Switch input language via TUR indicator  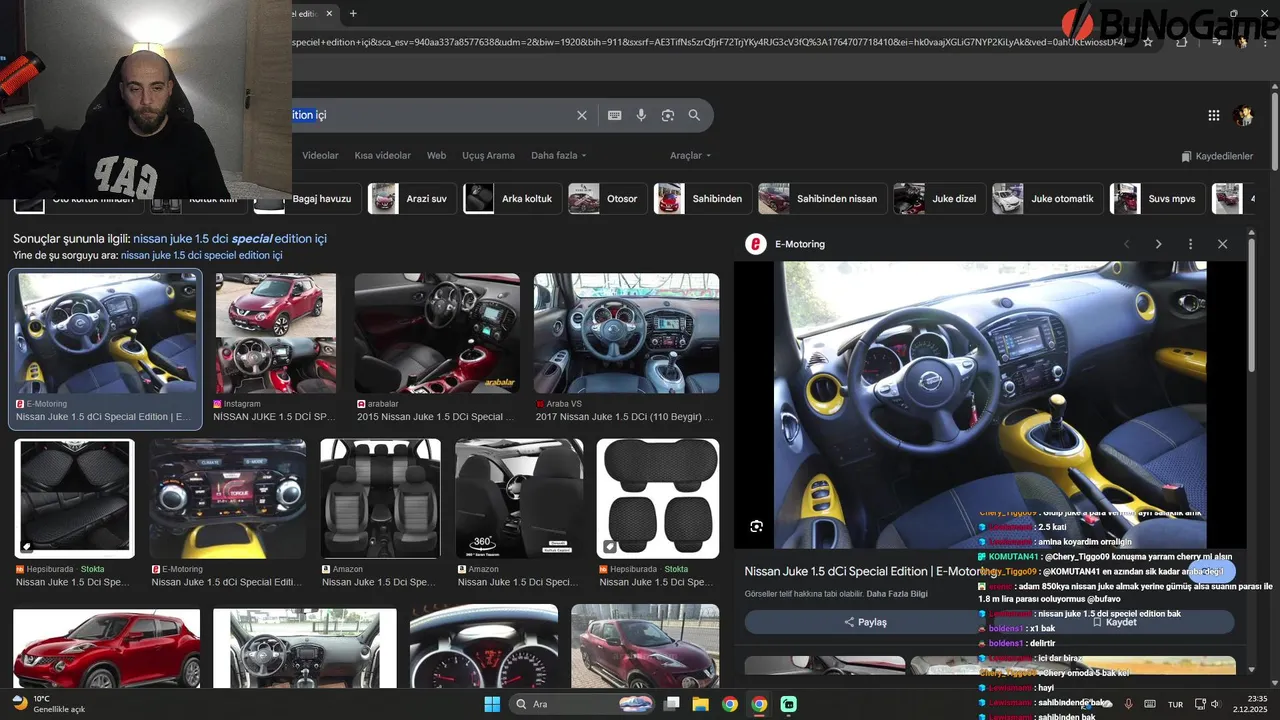click(1176, 704)
